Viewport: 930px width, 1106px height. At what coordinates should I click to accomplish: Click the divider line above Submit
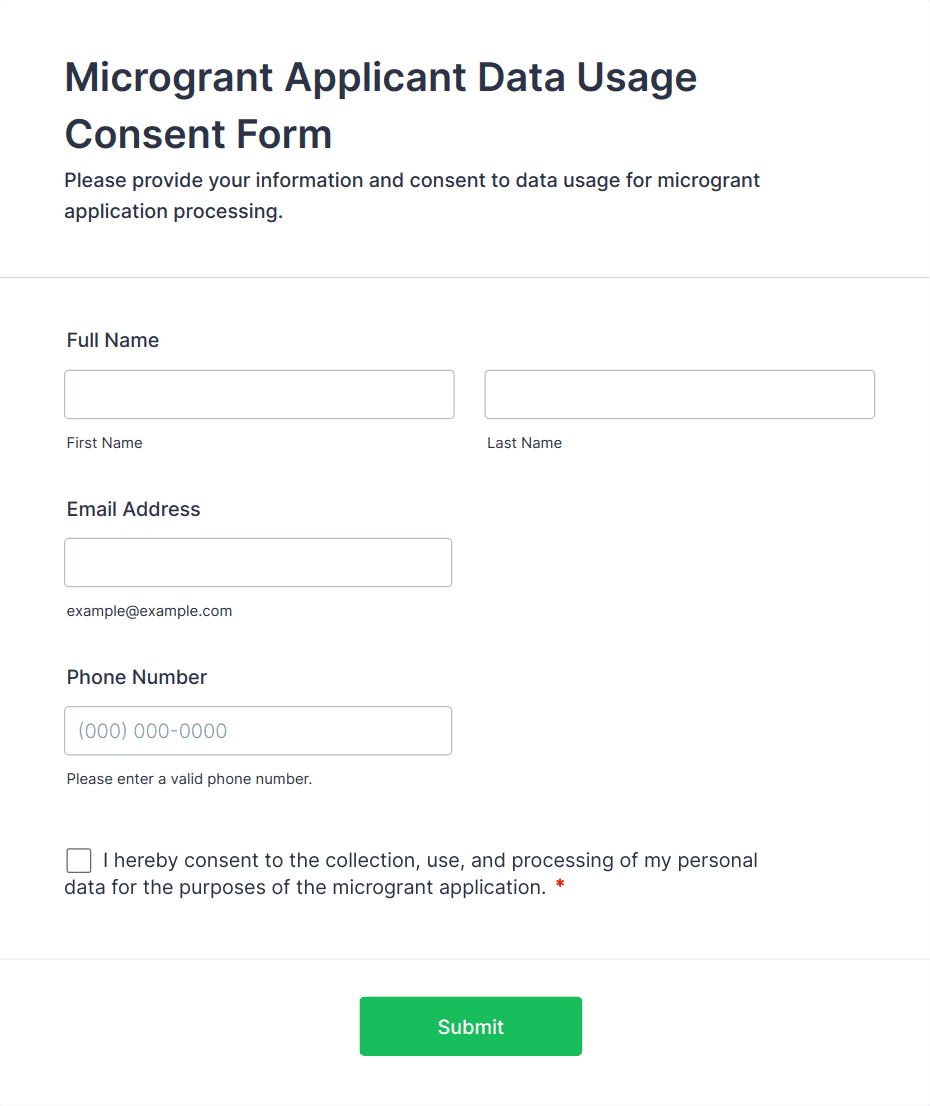(x=465, y=959)
